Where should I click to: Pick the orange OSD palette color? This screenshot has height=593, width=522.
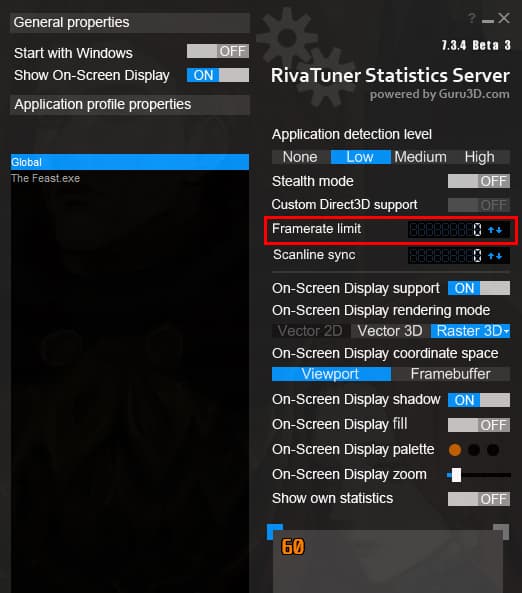pos(455,450)
